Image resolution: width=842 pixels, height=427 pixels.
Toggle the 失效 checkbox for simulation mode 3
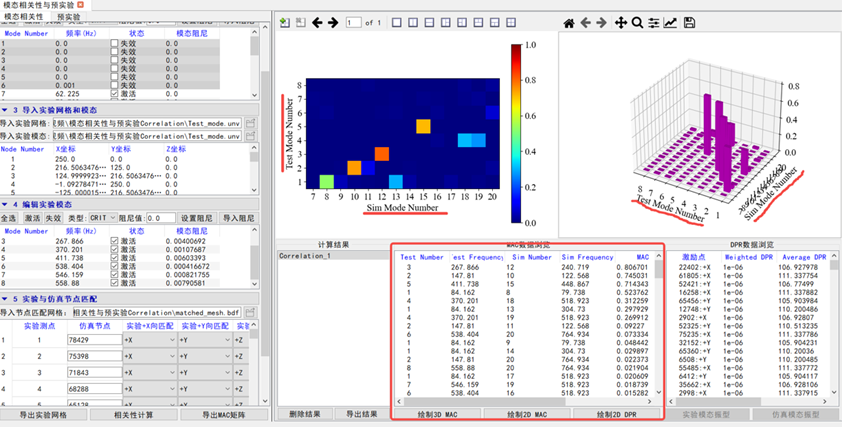[x=114, y=60]
